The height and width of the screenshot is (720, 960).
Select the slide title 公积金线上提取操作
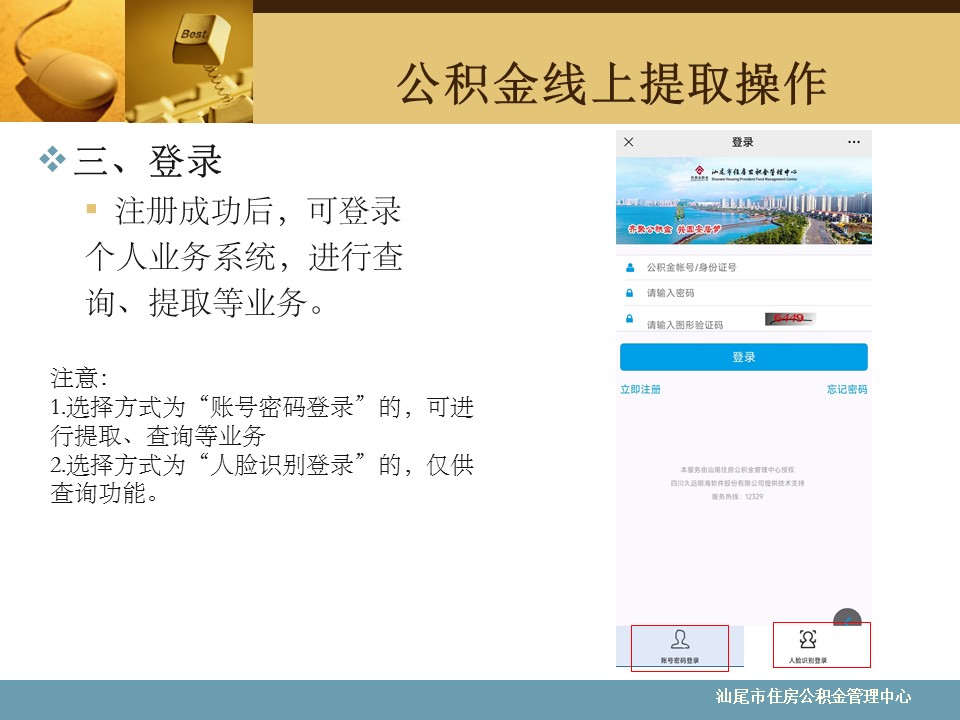tap(611, 84)
